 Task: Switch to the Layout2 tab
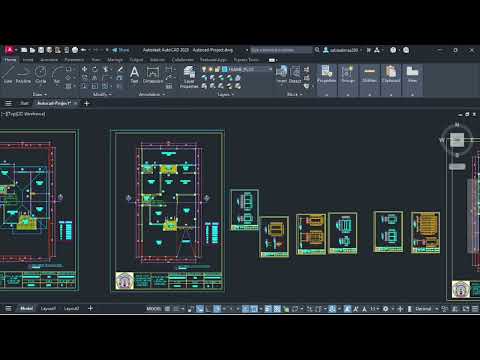coord(71,309)
